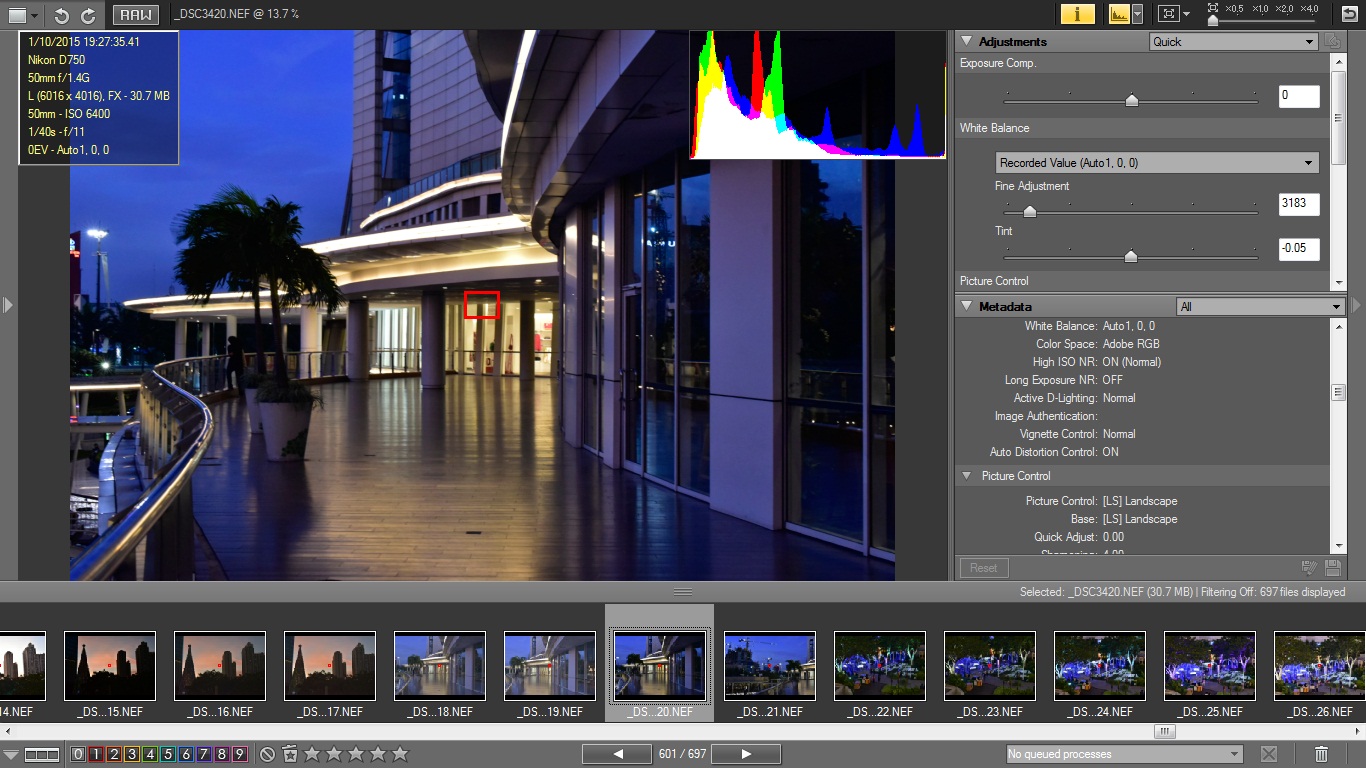Screen dimensions: 1366x768
Task: Set rating to five stars
Action: coord(400,754)
